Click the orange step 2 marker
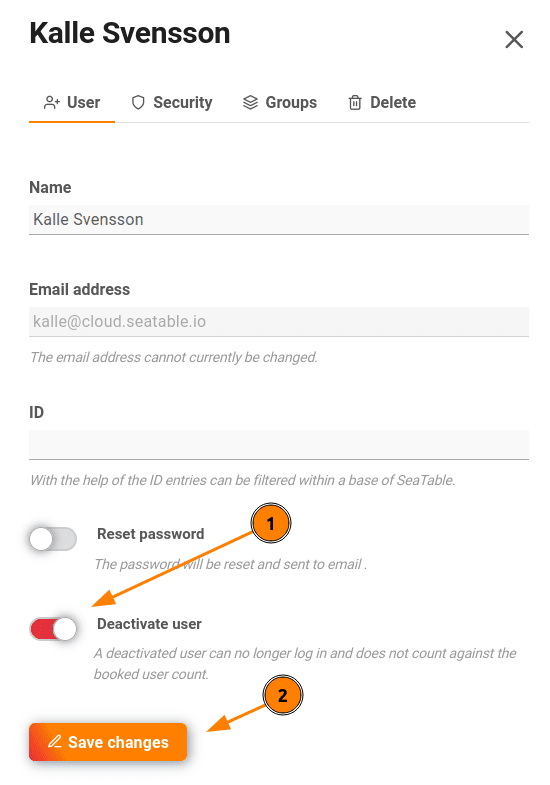Viewport: 550px width, 785px height. pos(283,695)
